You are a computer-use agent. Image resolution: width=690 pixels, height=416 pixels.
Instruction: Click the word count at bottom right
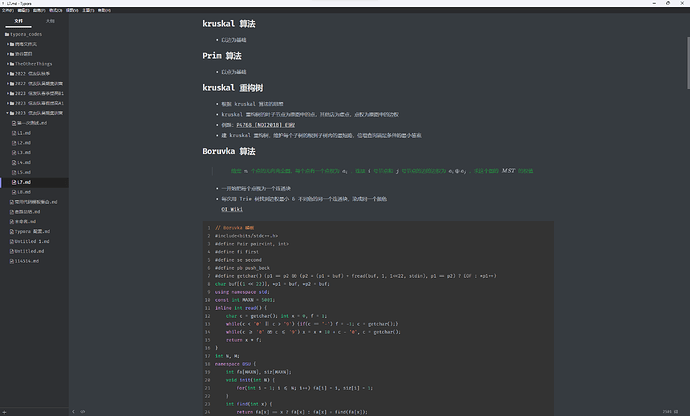point(670,412)
